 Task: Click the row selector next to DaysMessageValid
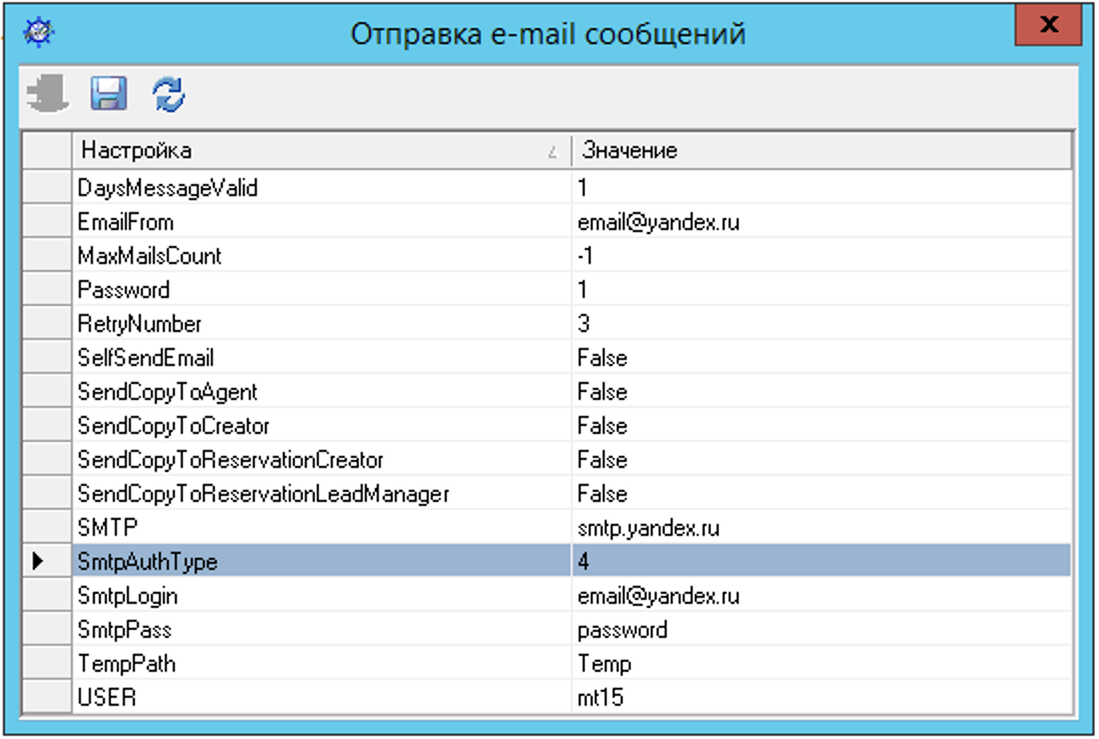tap(46, 188)
